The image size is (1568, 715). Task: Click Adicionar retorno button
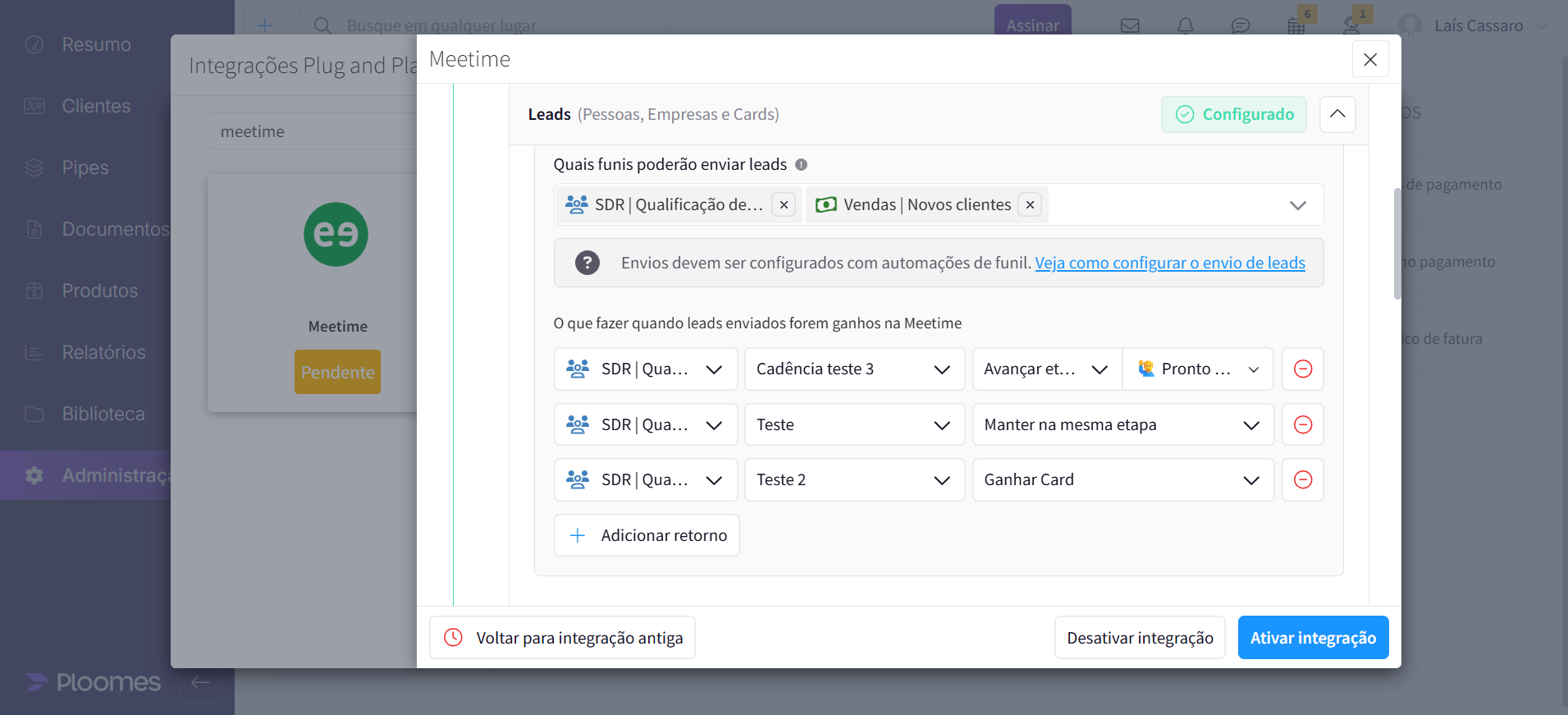pos(647,535)
